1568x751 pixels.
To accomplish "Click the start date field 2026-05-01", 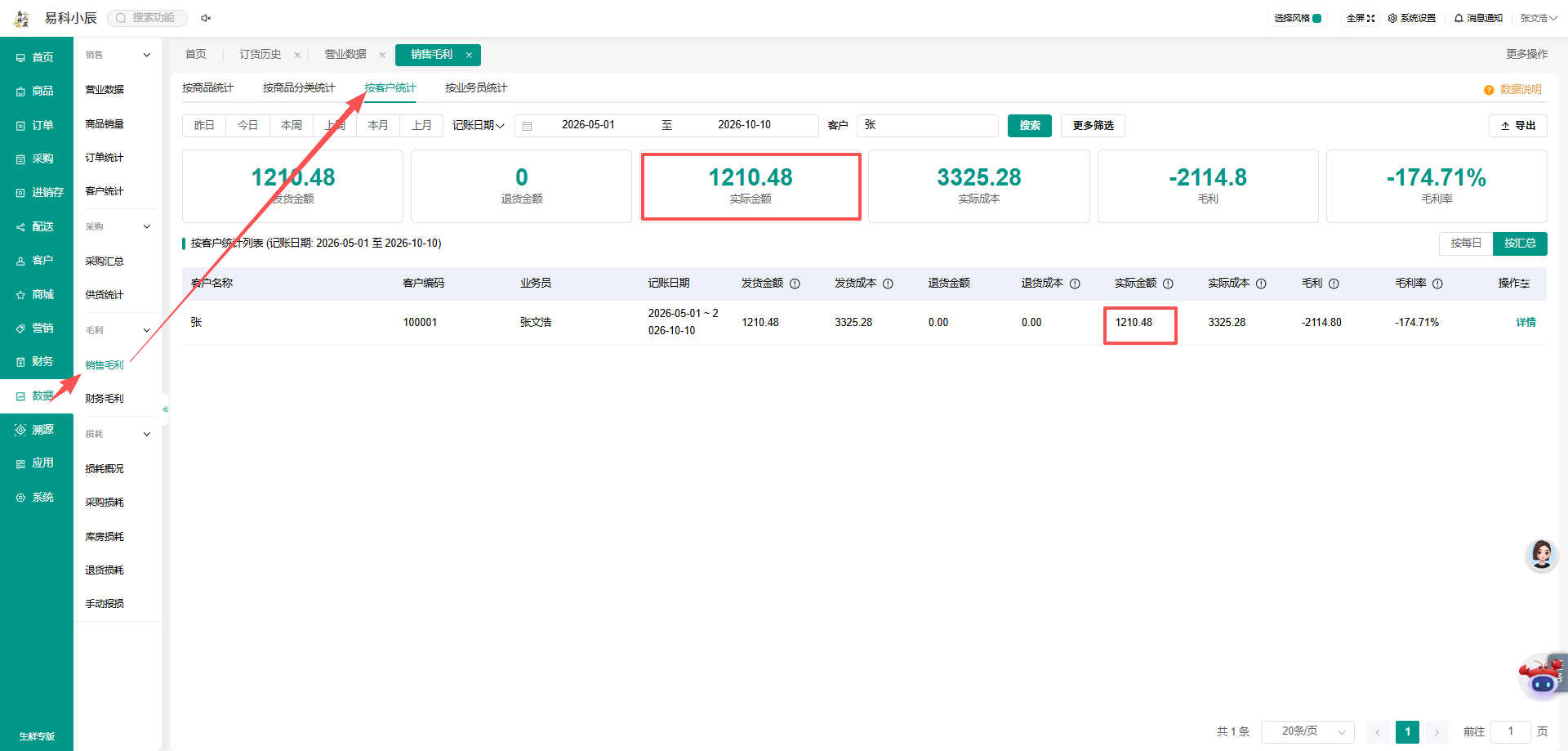I will [588, 125].
